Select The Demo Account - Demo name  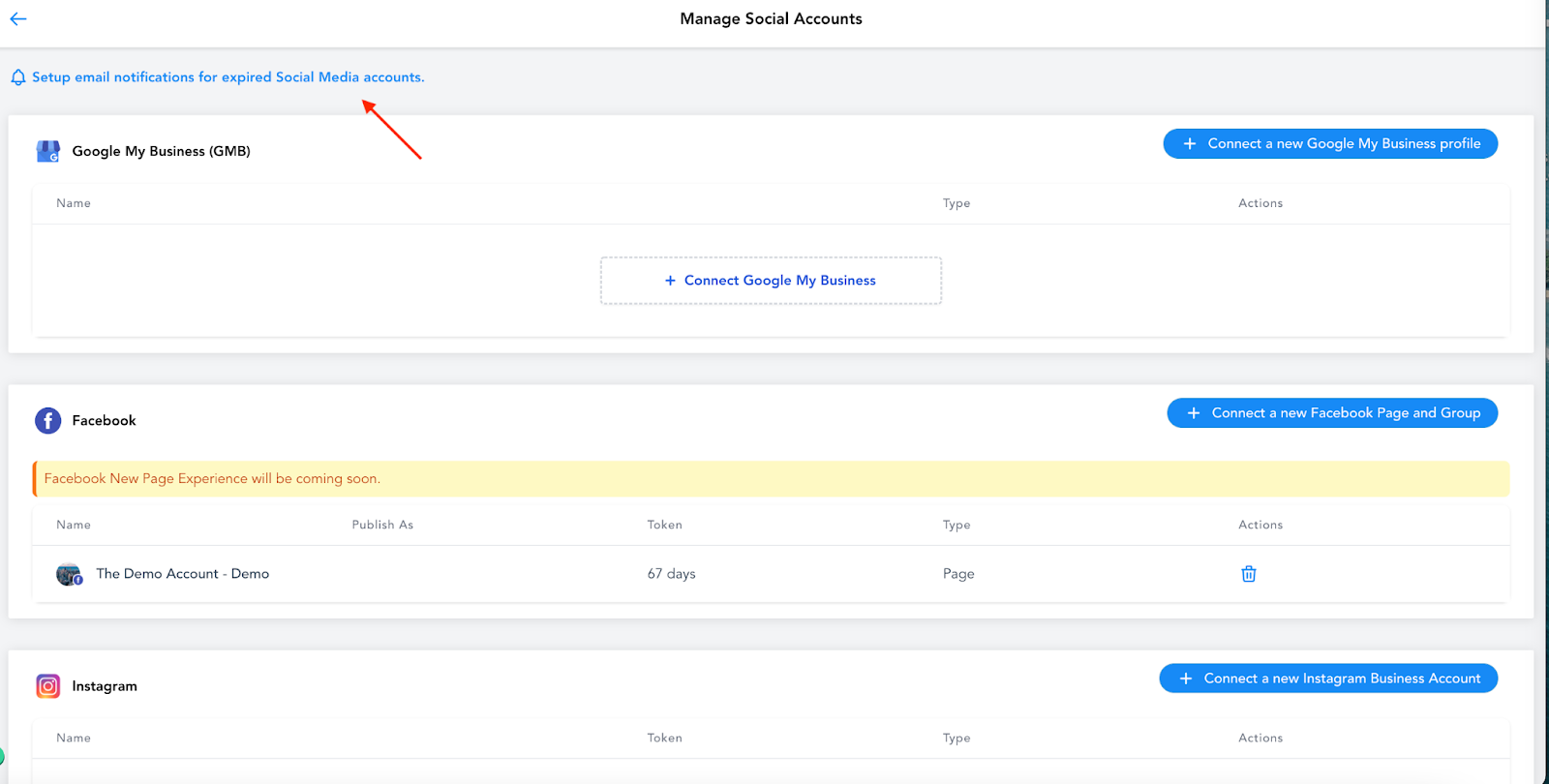pos(182,574)
